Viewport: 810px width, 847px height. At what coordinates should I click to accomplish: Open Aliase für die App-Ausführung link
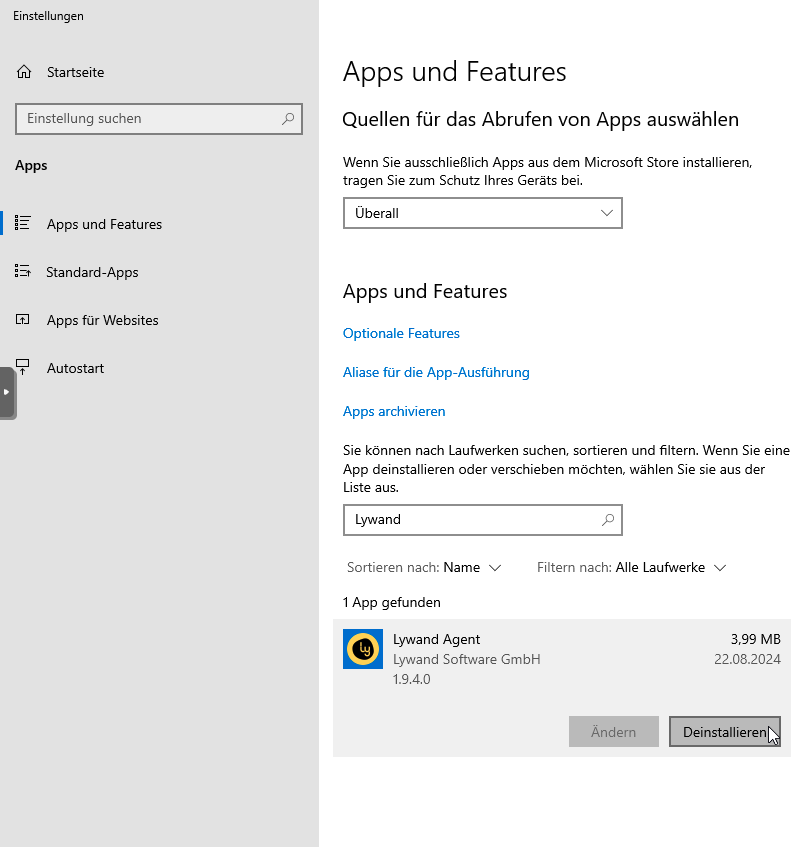pyautogui.click(x=436, y=372)
